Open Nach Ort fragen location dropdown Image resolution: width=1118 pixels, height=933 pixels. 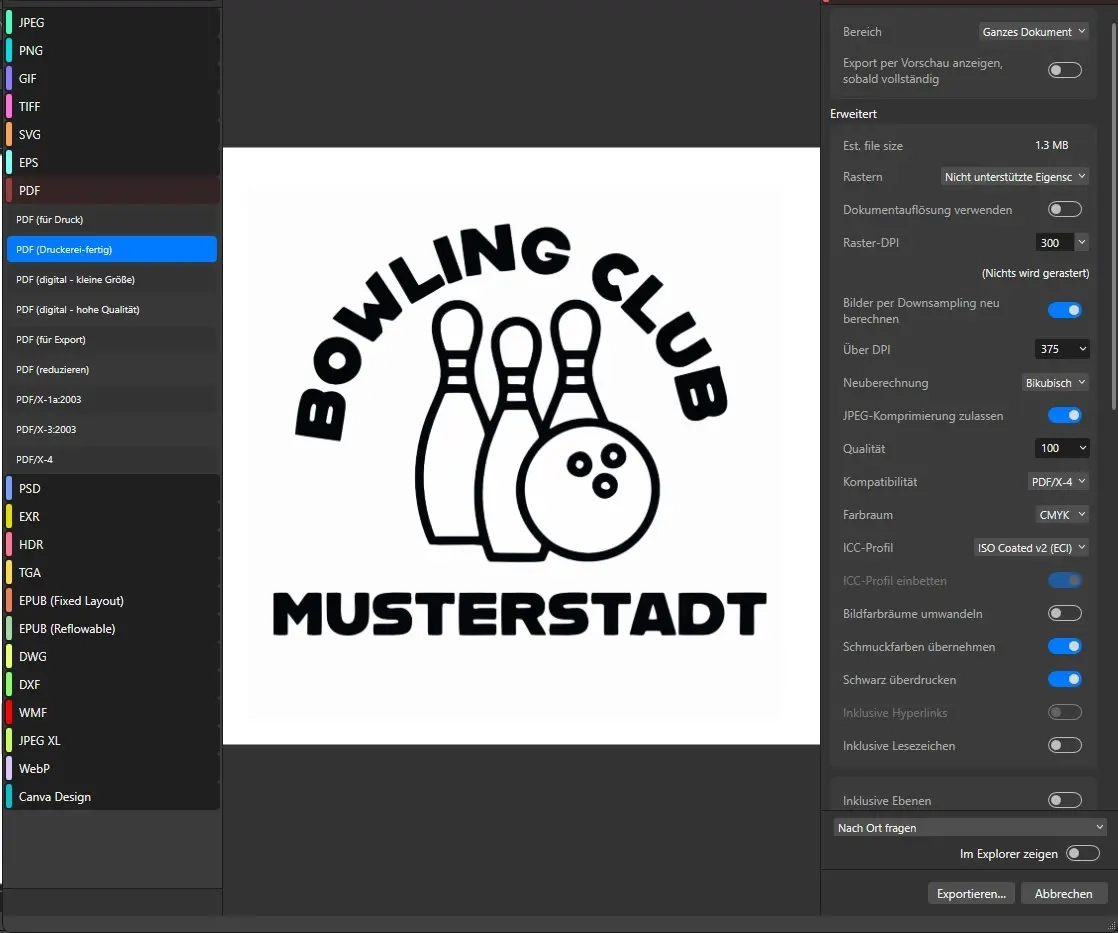point(970,828)
